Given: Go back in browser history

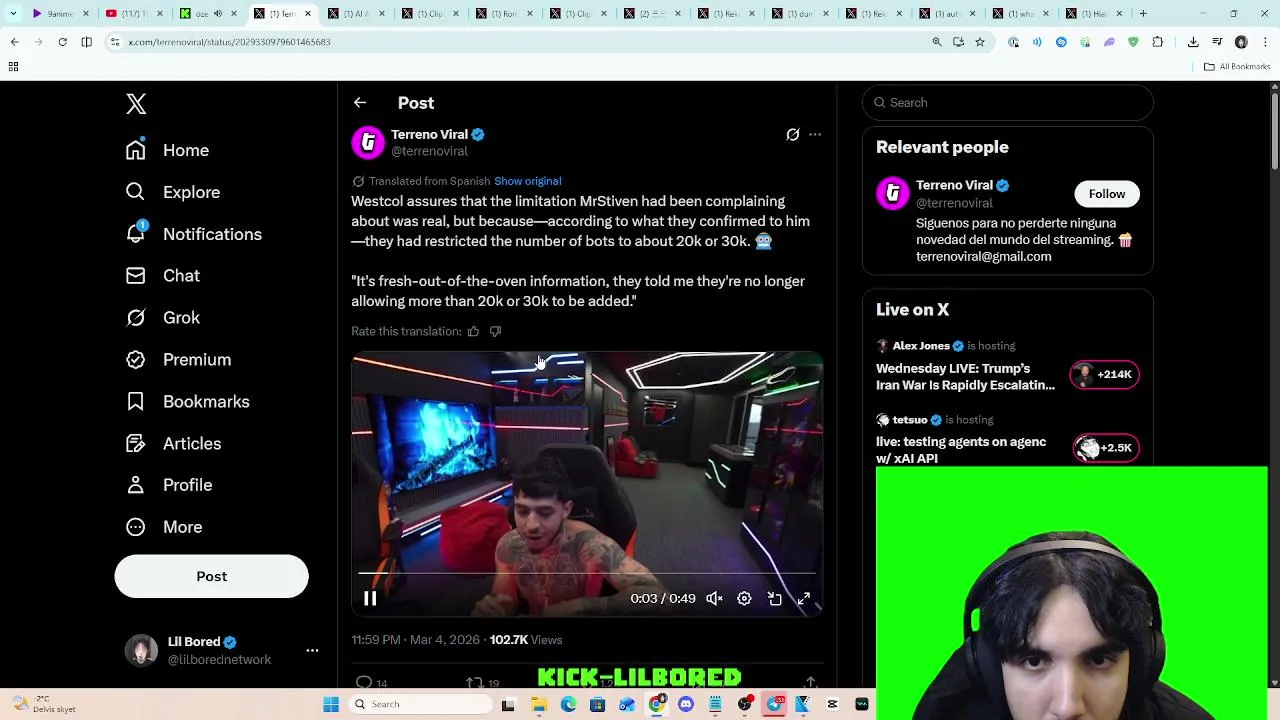Looking at the screenshot, I should pyautogui.click(x=14, y=42).
